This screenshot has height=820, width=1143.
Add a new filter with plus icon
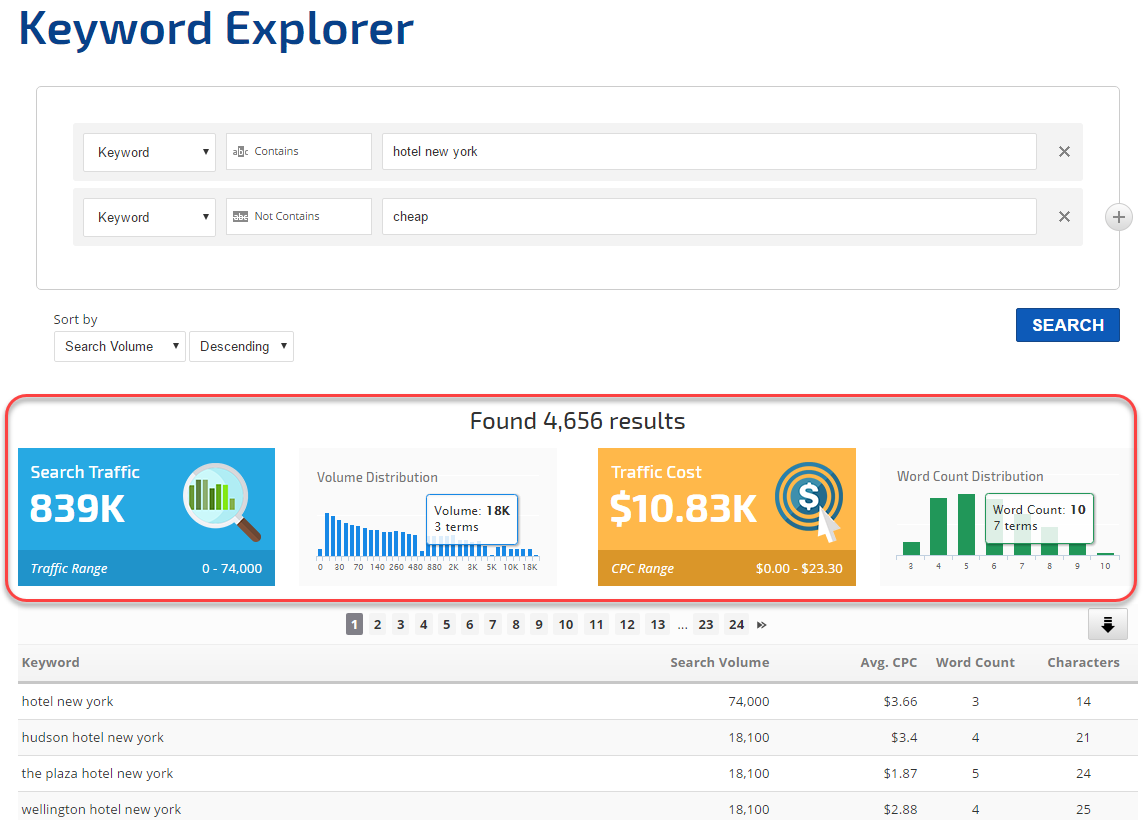[x=1119, y=217]
